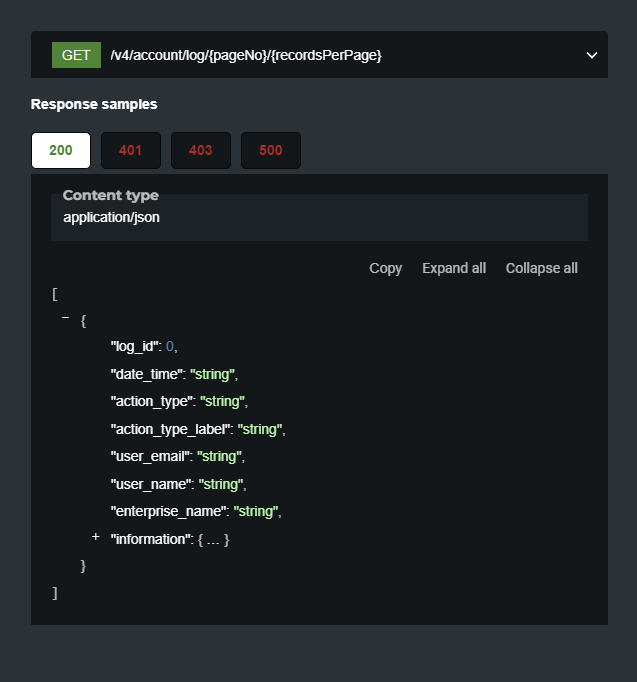Screen dimensions: 637x682
Task: Switch to the 401 response tab
Action: [130, 150]
